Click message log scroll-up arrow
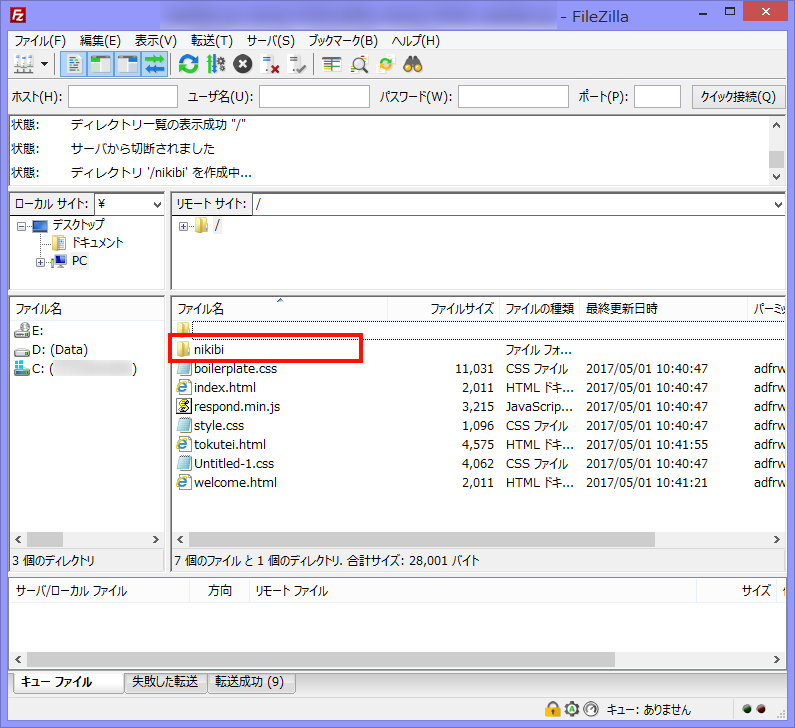The height and width of the screenshot is (728, 795). tap(777, 125)
